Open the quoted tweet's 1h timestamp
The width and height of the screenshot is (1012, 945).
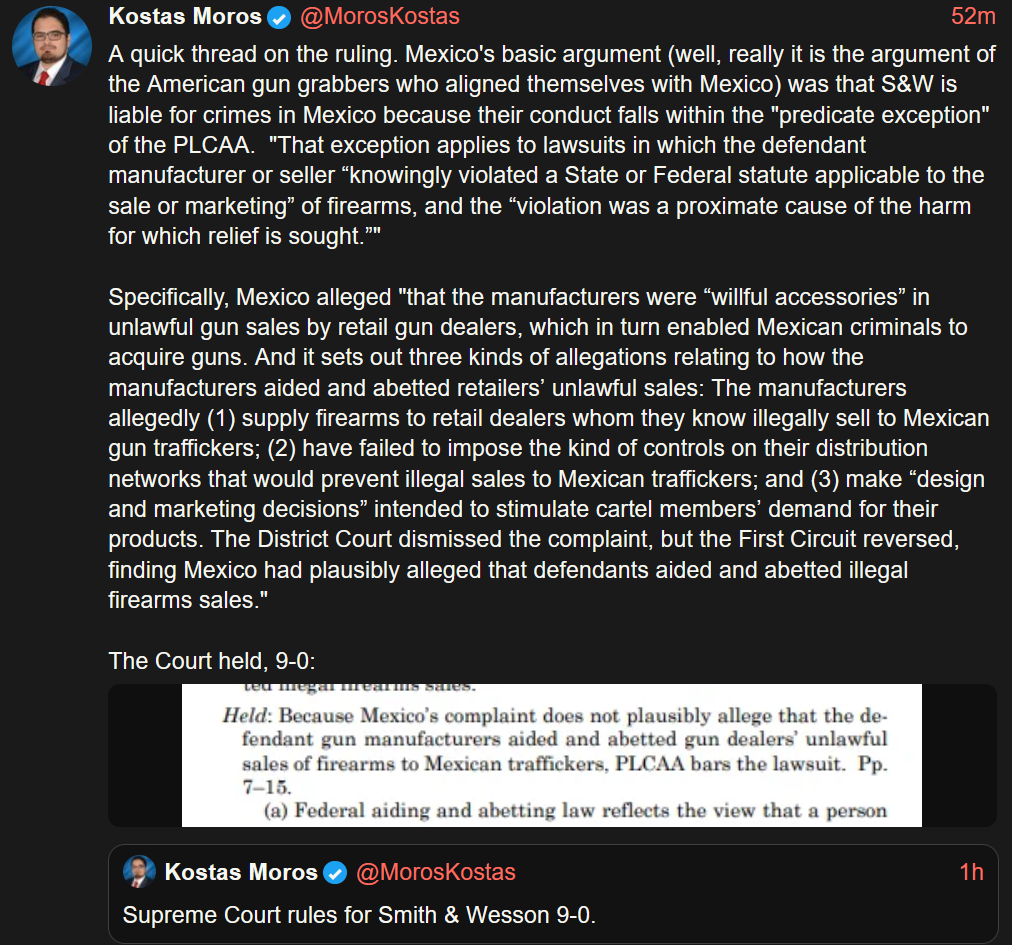[x=971, y=872]
